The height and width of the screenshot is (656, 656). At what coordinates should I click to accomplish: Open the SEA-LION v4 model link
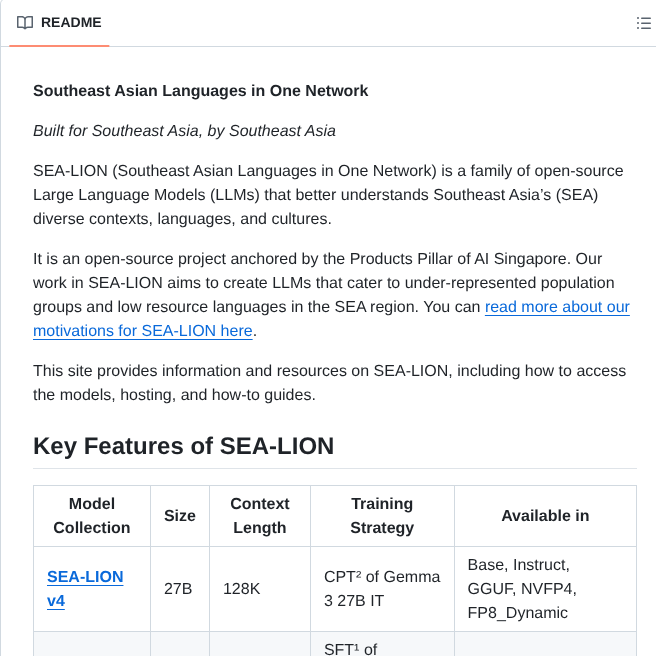point(85,589)
